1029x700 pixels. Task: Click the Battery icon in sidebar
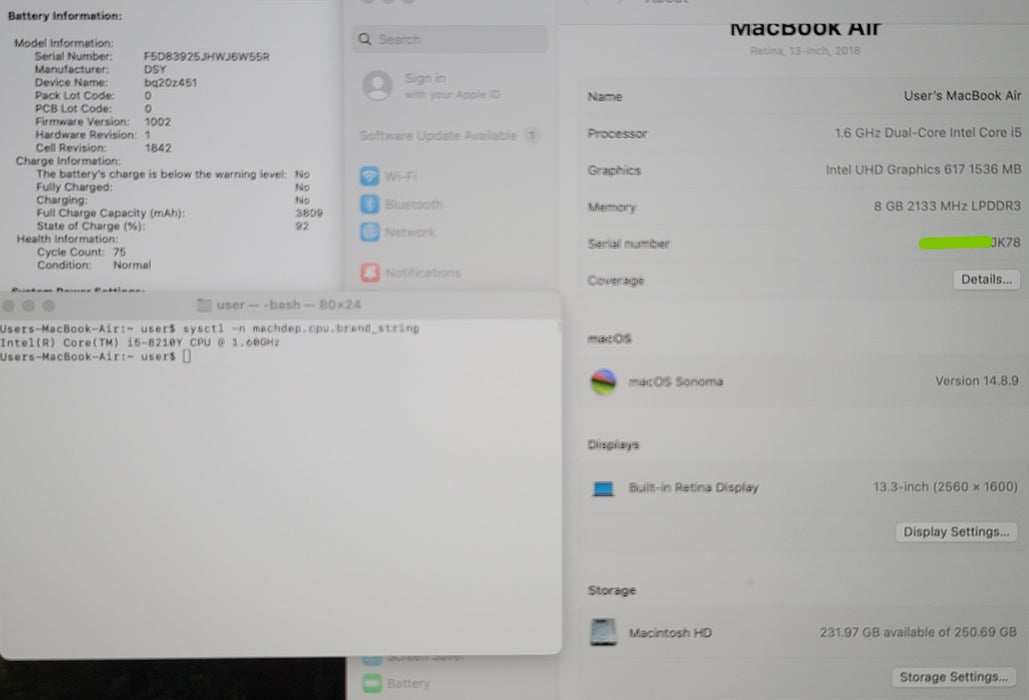[x=372, y=684]
